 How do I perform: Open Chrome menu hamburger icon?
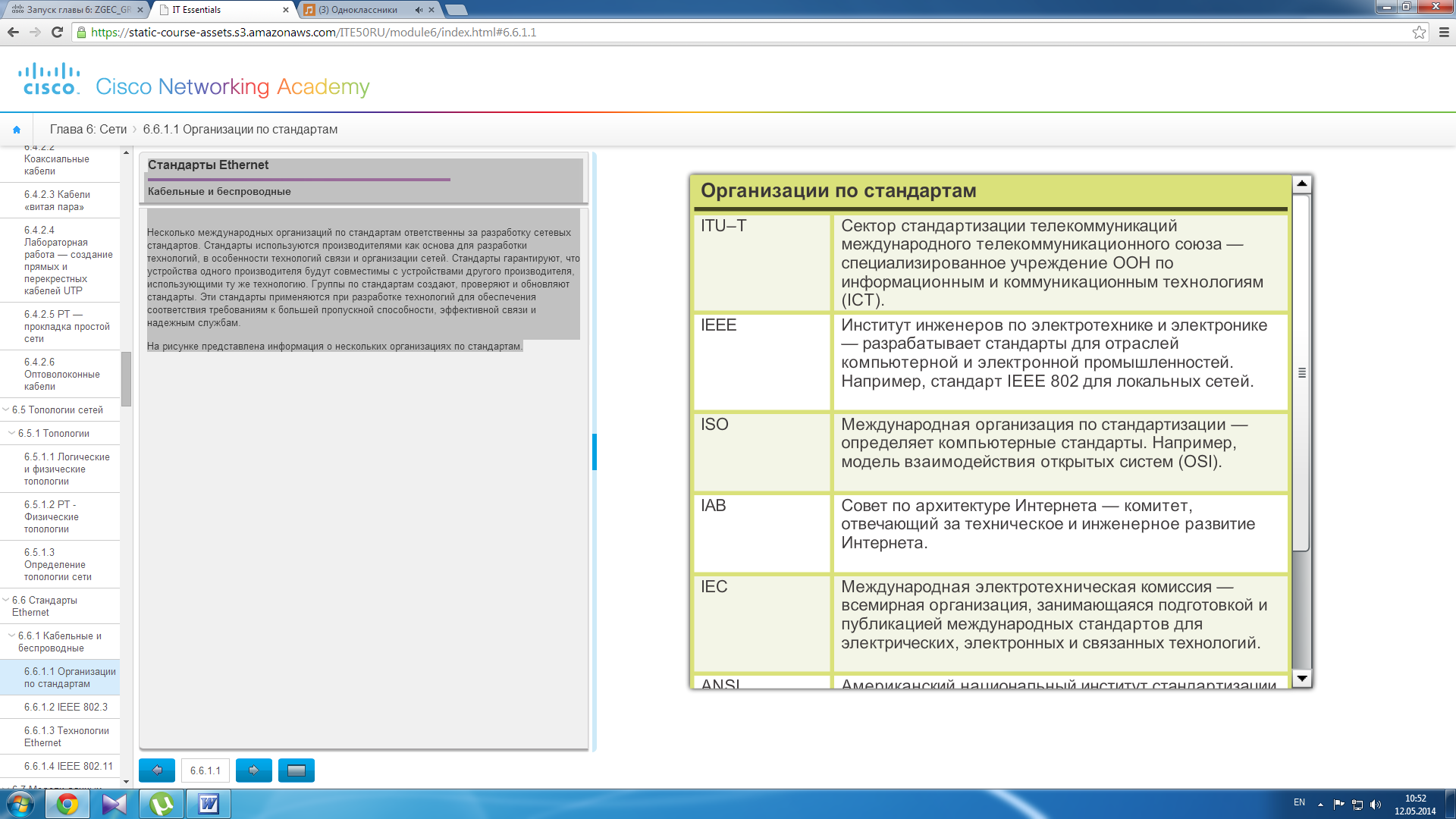click(1444, 32)
